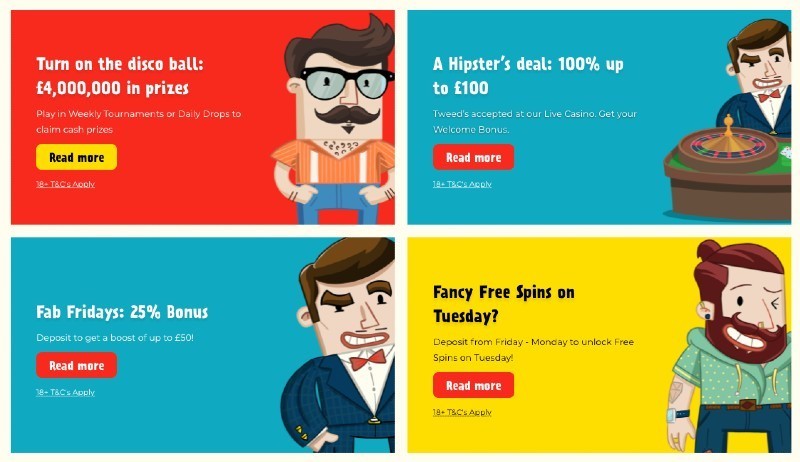The image size is (800, 462).
Task: Click the blue-suited man on Fab Fridays banner
Action: click(x=339, y=345)
